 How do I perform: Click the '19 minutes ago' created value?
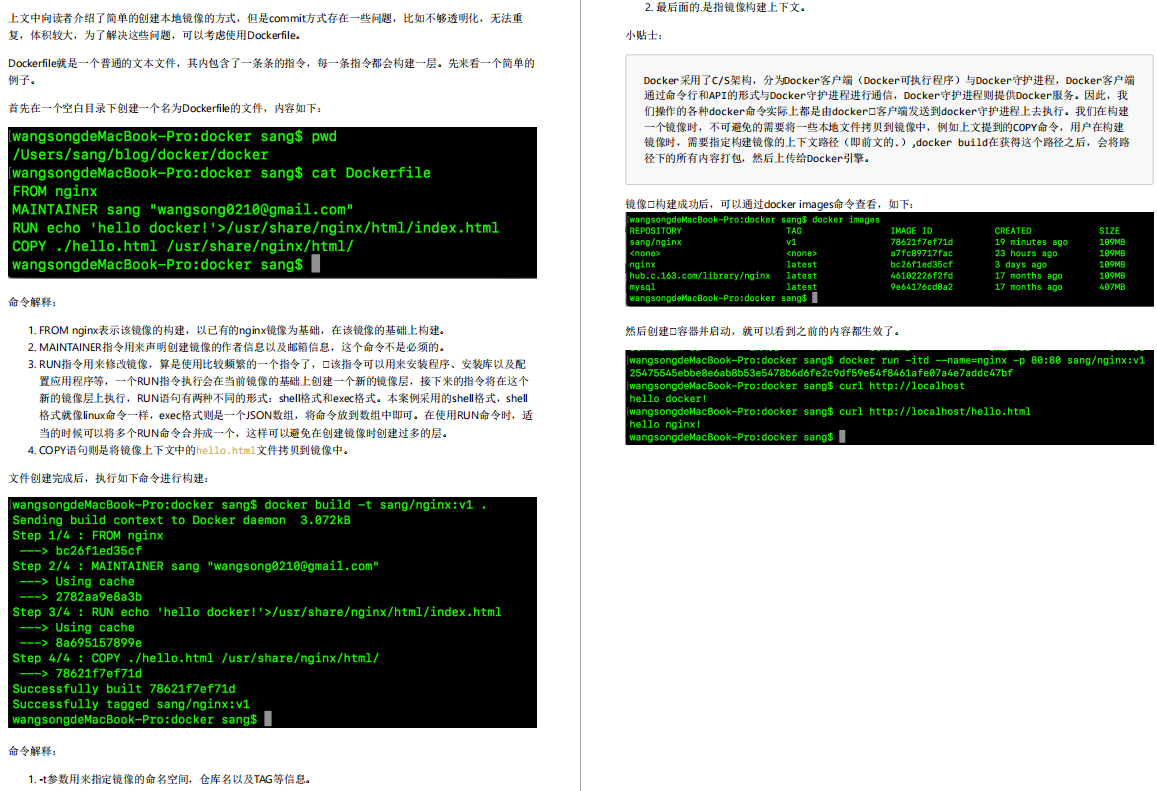(x=1031, y=242)
